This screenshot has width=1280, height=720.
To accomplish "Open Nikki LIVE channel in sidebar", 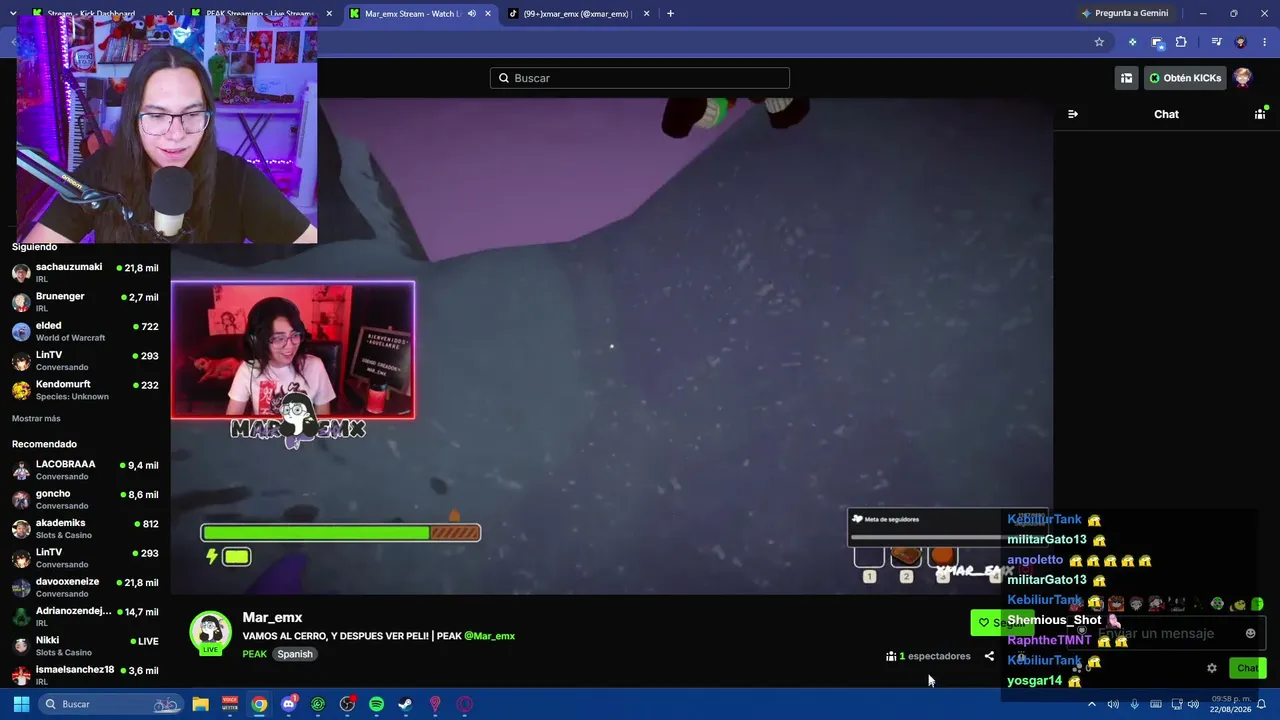I will pyautogui.click(x=86, y=645).
